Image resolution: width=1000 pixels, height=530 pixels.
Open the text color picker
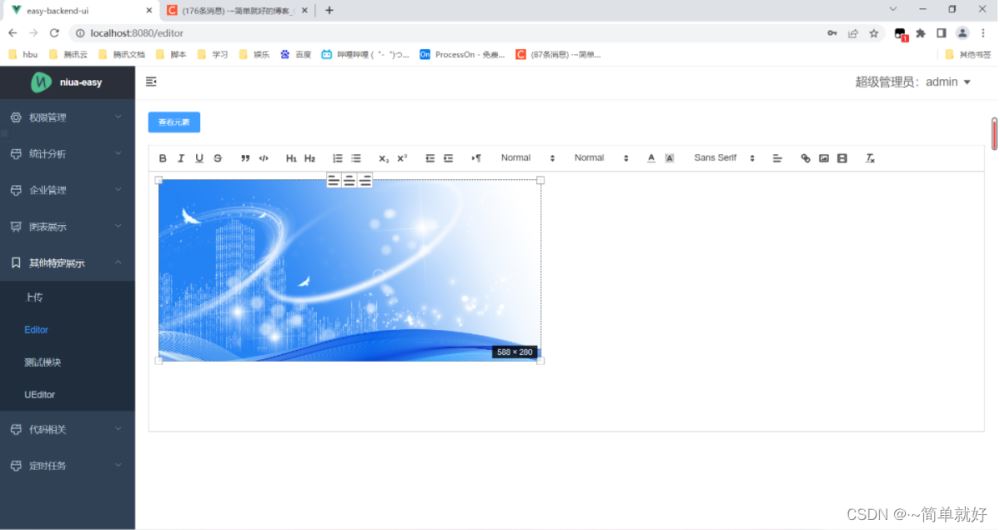(651, 158)
